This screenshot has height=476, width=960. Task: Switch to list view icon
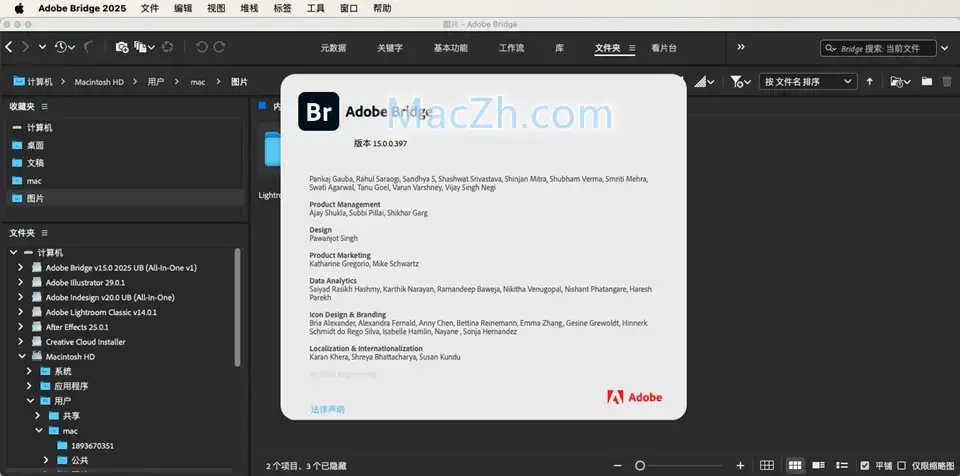point(842,466)
